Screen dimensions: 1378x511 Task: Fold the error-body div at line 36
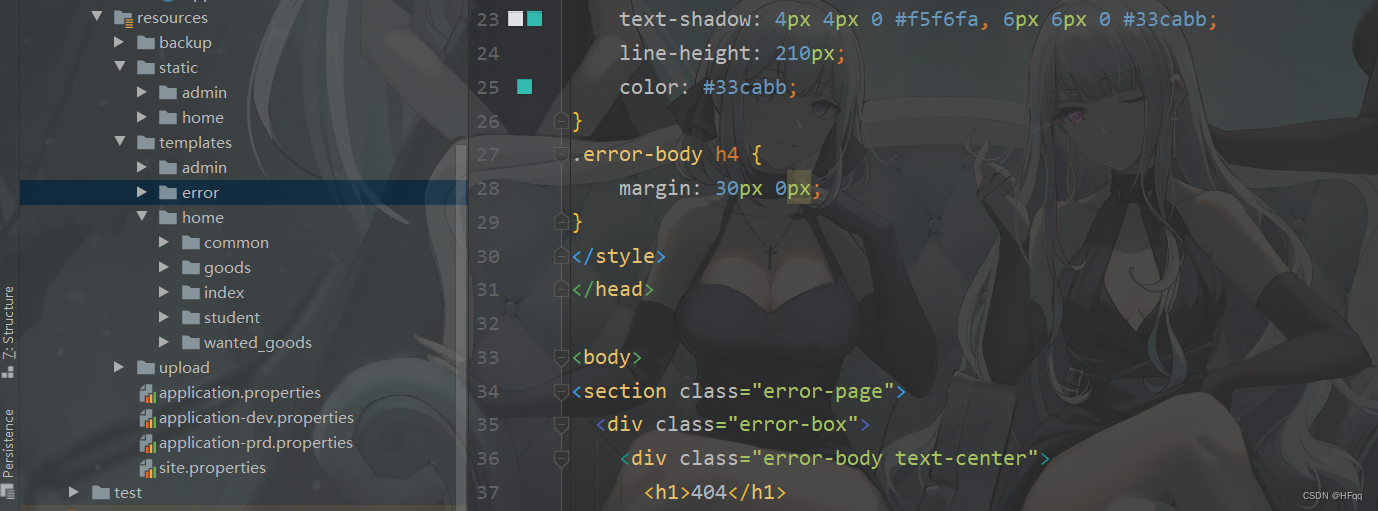point(561,459)
